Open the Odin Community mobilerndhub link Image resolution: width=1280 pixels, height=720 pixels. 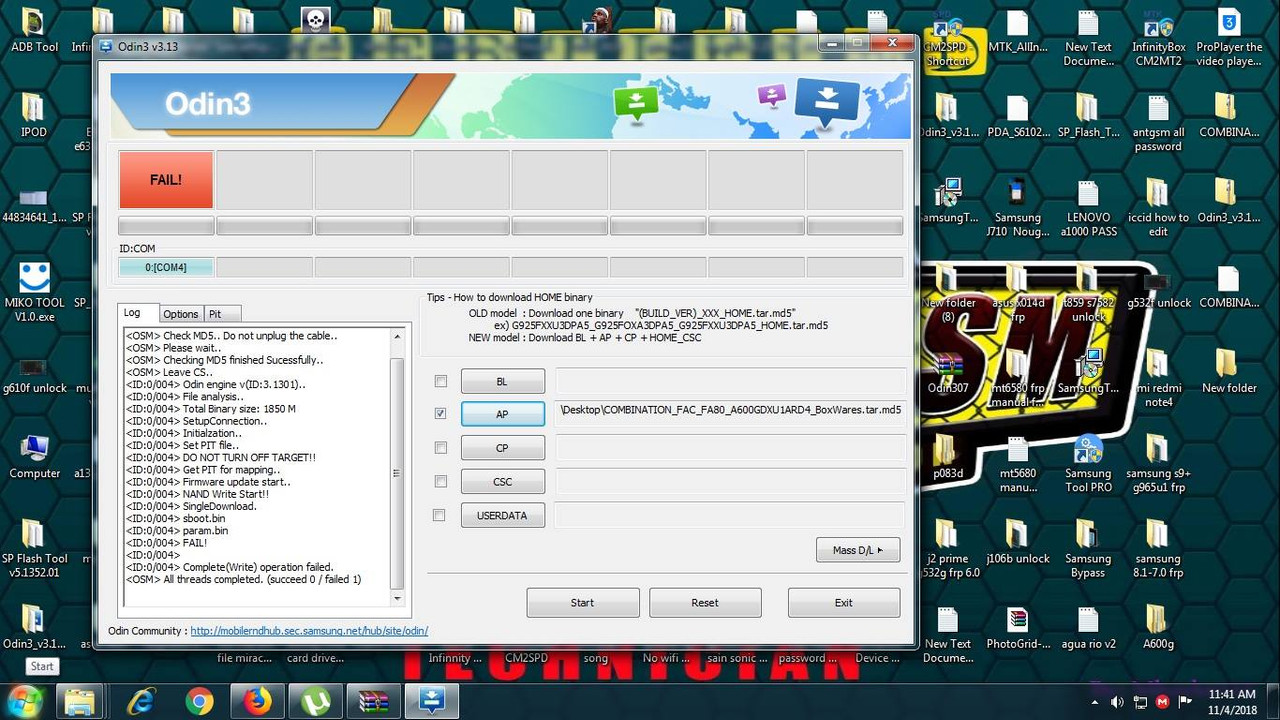coord(309,631)
